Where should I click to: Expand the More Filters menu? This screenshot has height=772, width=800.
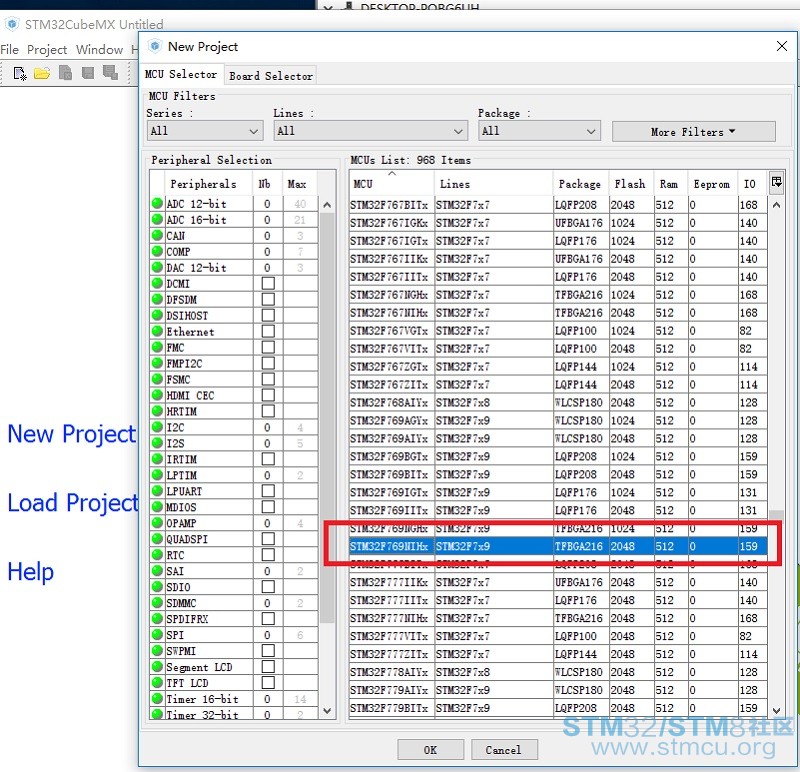pyautogui.click(x=693, y=132)
